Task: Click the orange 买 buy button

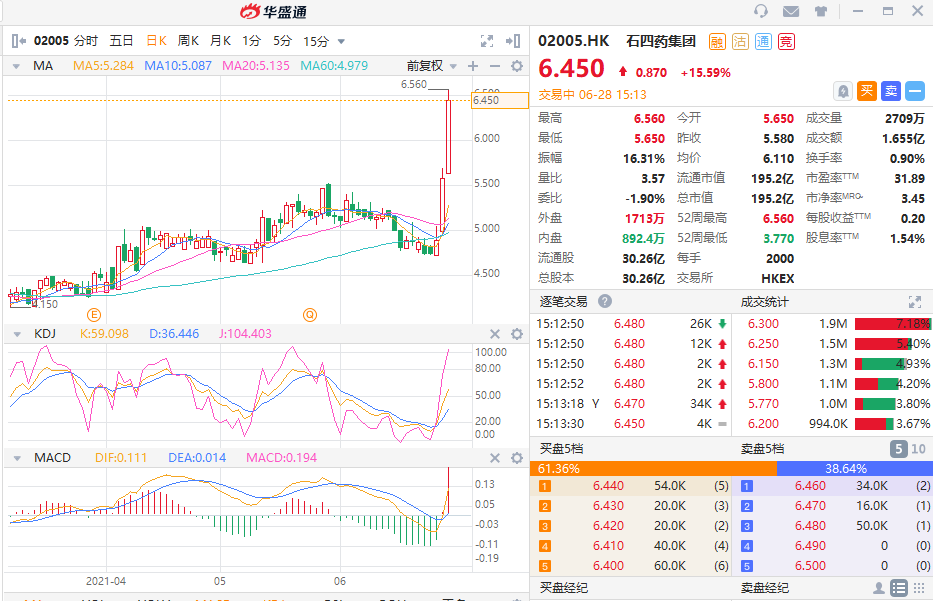Action: pos(867,91)
